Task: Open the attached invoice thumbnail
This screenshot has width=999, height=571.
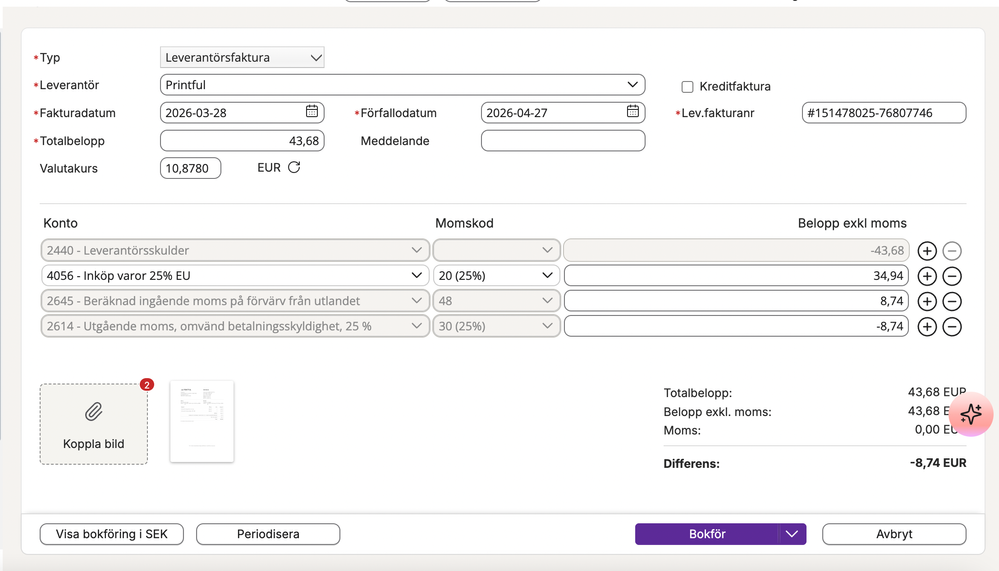Action: [x=202, y=421]
